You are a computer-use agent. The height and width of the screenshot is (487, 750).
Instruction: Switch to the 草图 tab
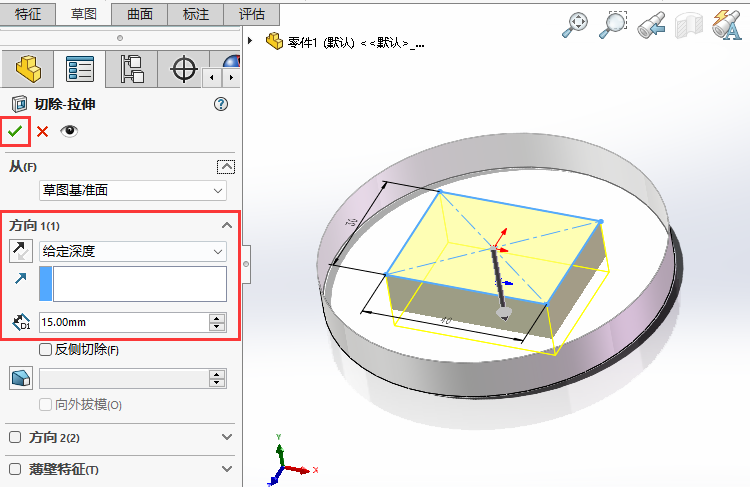pyautogui.click(x=84, y=14)
